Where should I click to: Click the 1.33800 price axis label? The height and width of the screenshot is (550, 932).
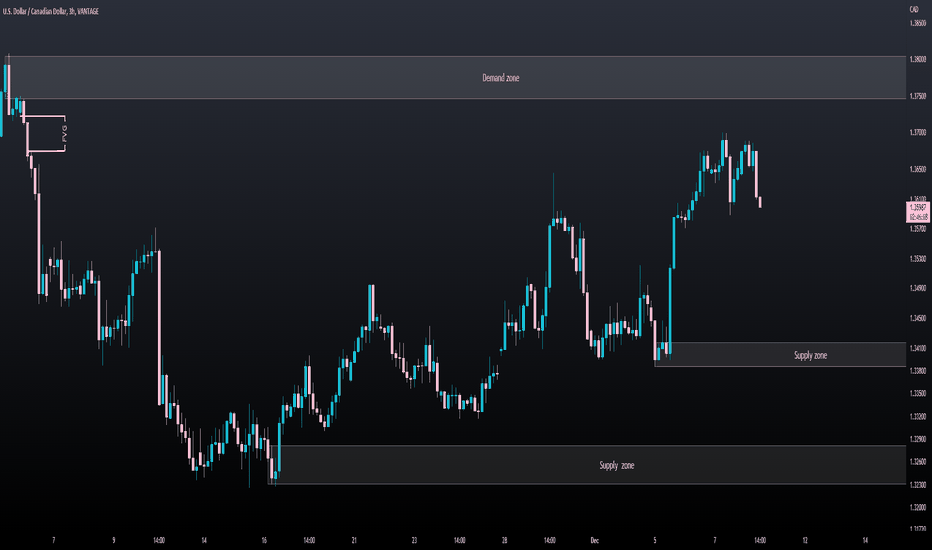point(918,371)
